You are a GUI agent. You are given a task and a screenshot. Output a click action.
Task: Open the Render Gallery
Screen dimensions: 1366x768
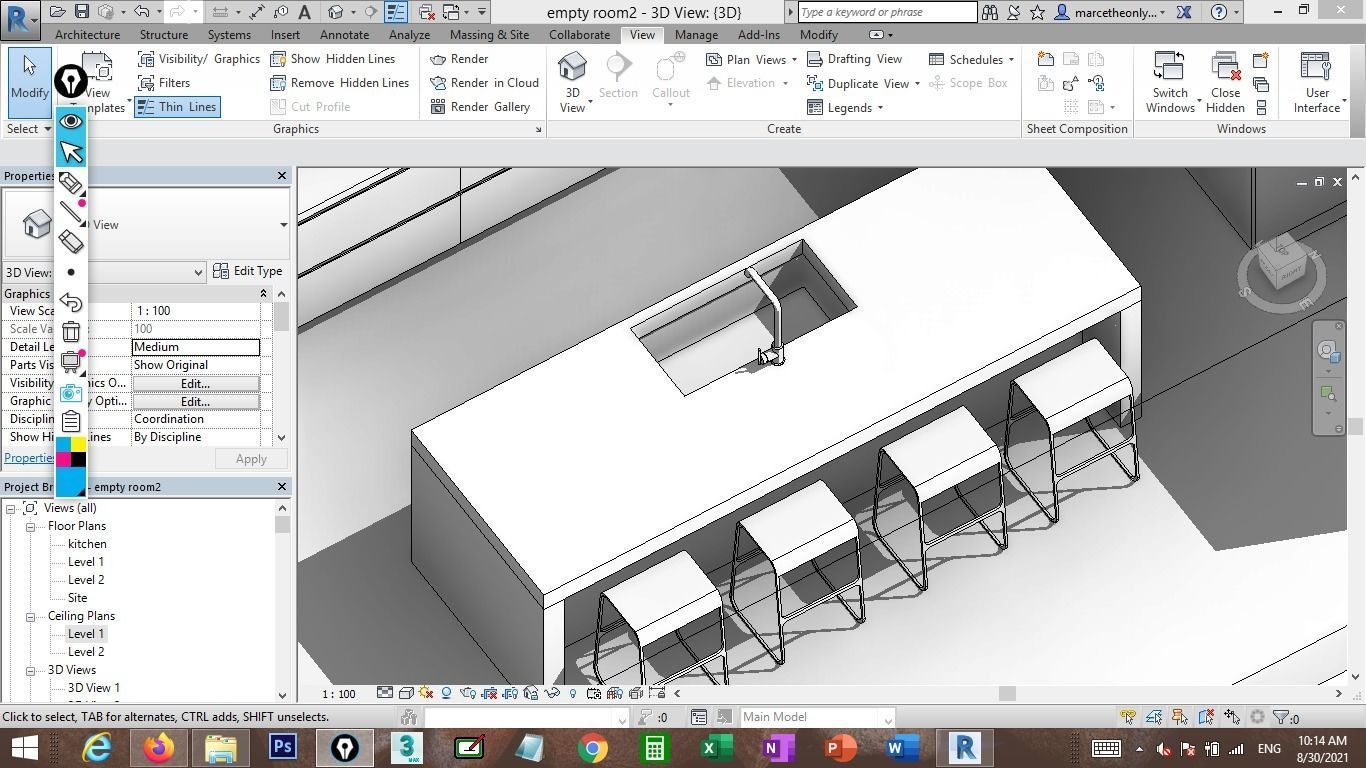pyautogui.click(x=480, y=107)
